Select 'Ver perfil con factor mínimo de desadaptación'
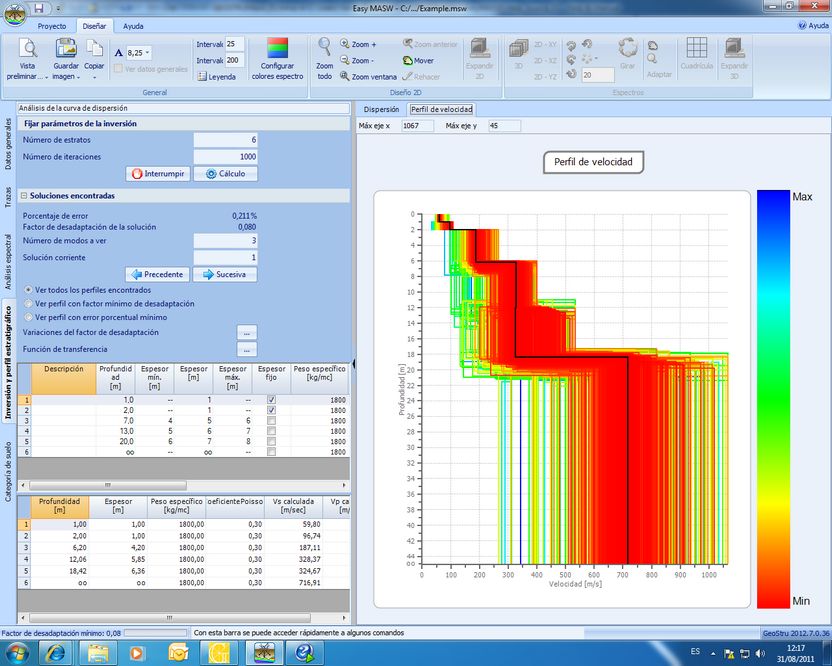This screenshot has height=666, width=832. [28, 304]
